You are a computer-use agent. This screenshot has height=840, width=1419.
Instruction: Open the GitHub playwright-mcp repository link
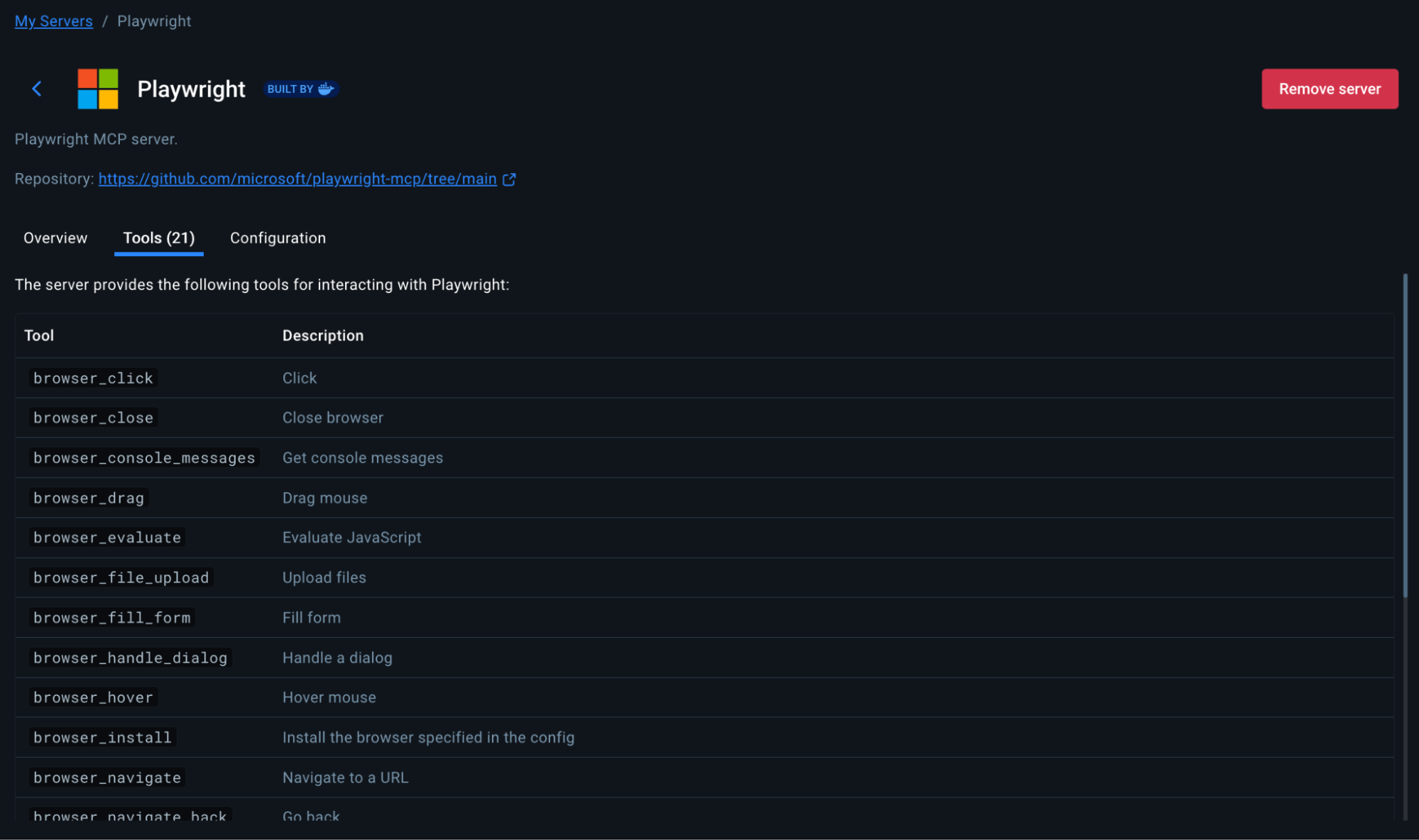pyautogui.click(x=297, y=179)
